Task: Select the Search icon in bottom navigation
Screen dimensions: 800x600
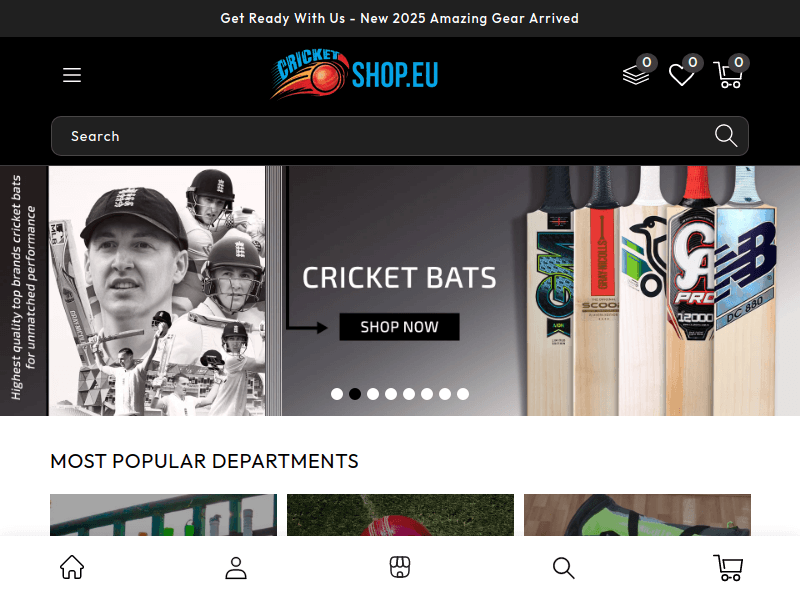Action: [x=563, y=567]
